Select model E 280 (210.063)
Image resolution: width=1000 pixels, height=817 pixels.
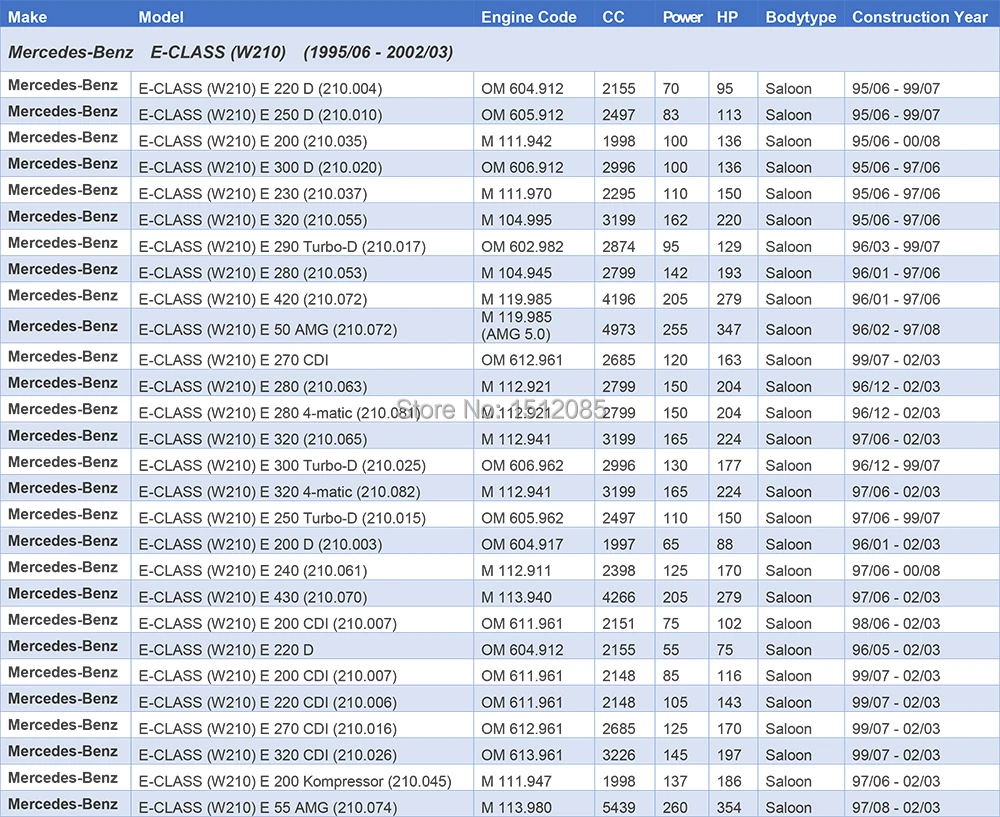253,386
